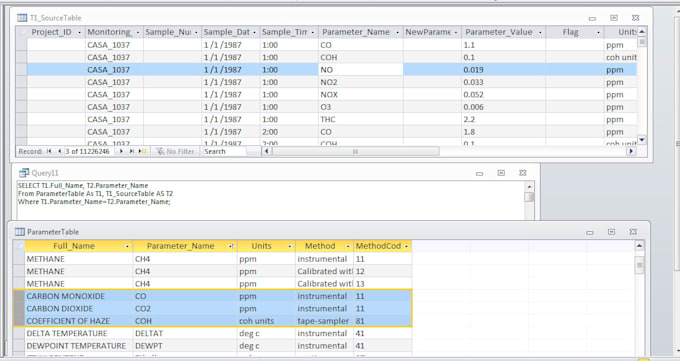Click the DELTA TEMPERATURE cell
This screenshot has width=680, height=361.
[79, 333]
